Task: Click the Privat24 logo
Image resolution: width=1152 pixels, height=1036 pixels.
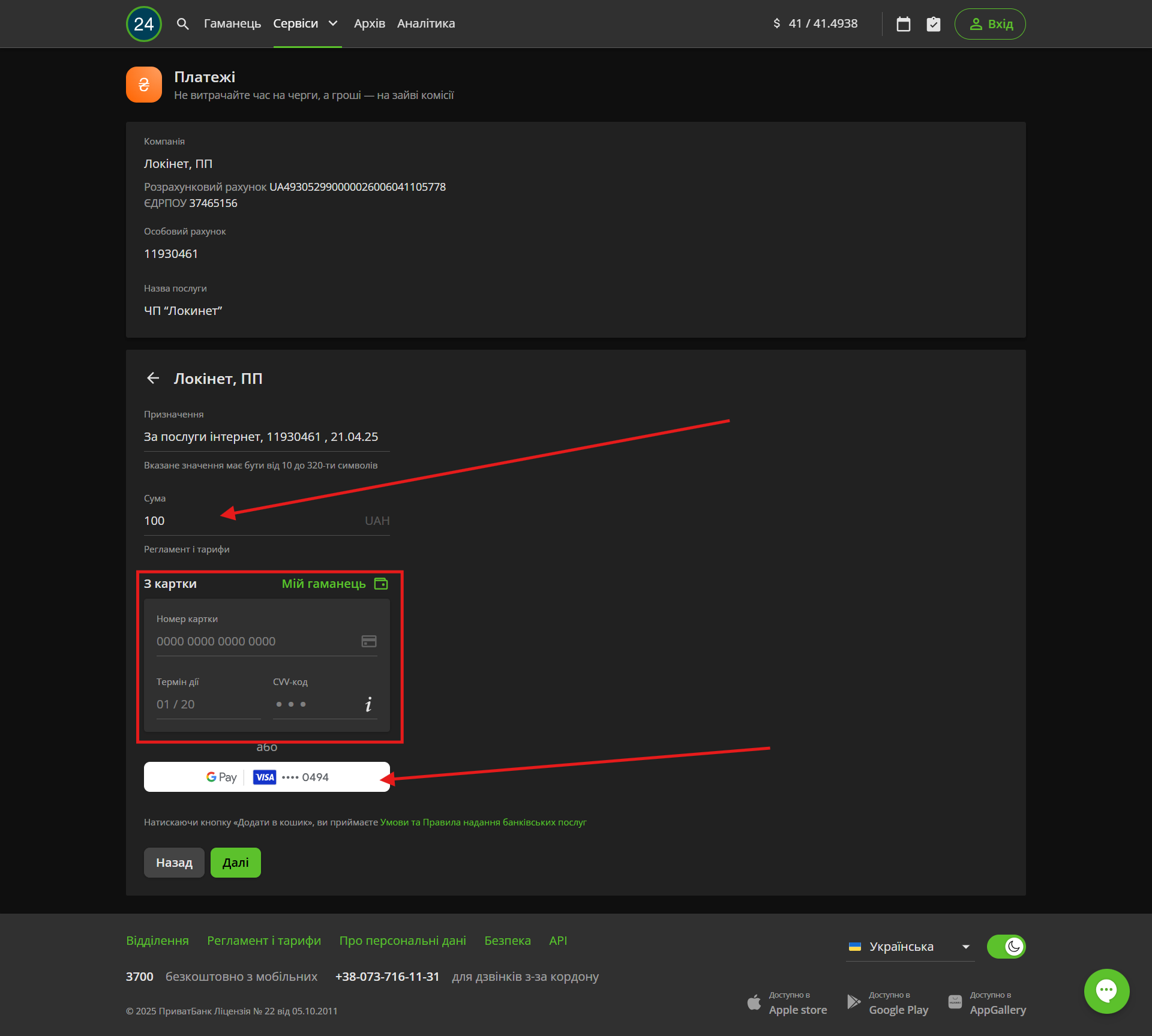Action: 143,24
